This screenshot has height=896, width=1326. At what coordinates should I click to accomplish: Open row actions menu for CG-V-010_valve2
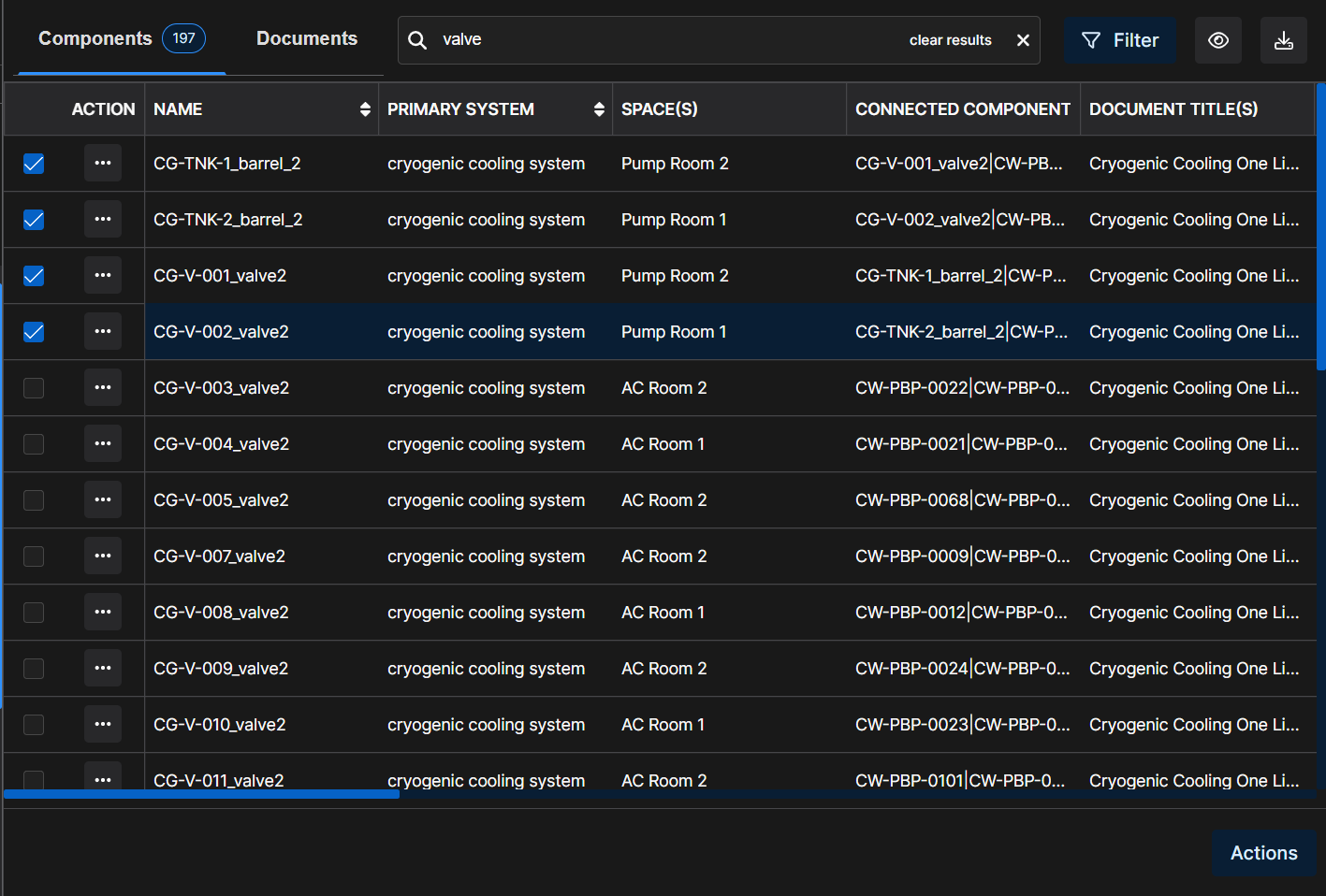tap(103, 724)
